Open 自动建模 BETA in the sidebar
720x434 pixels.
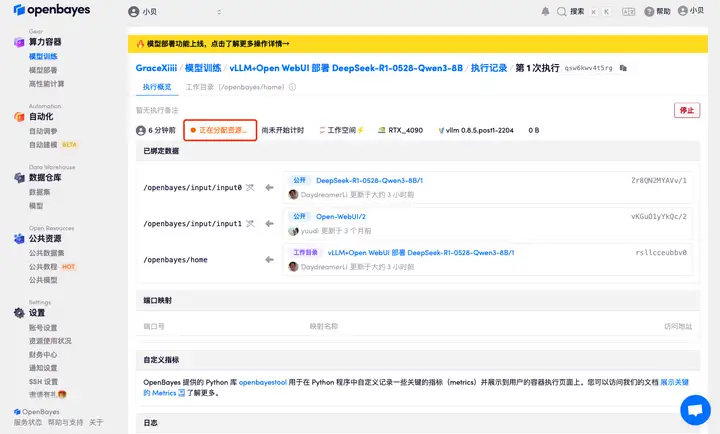tap(53, 145)
